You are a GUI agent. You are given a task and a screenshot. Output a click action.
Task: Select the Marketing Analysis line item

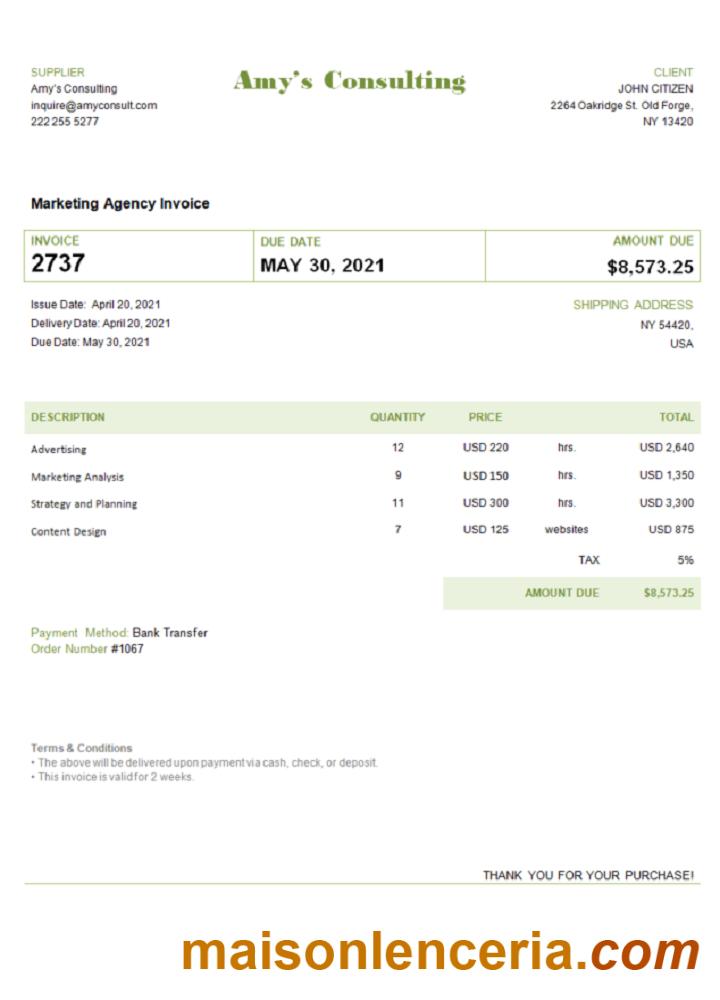78,477
